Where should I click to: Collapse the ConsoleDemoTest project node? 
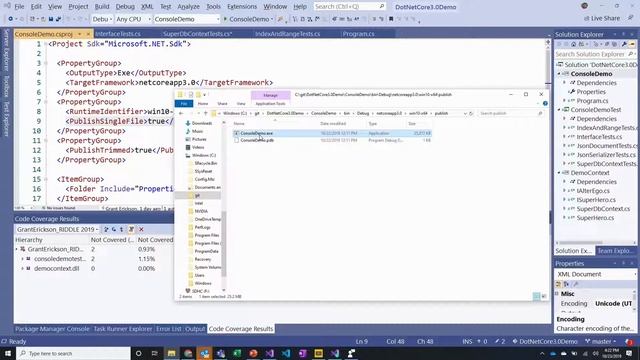[x=559, y=110]
